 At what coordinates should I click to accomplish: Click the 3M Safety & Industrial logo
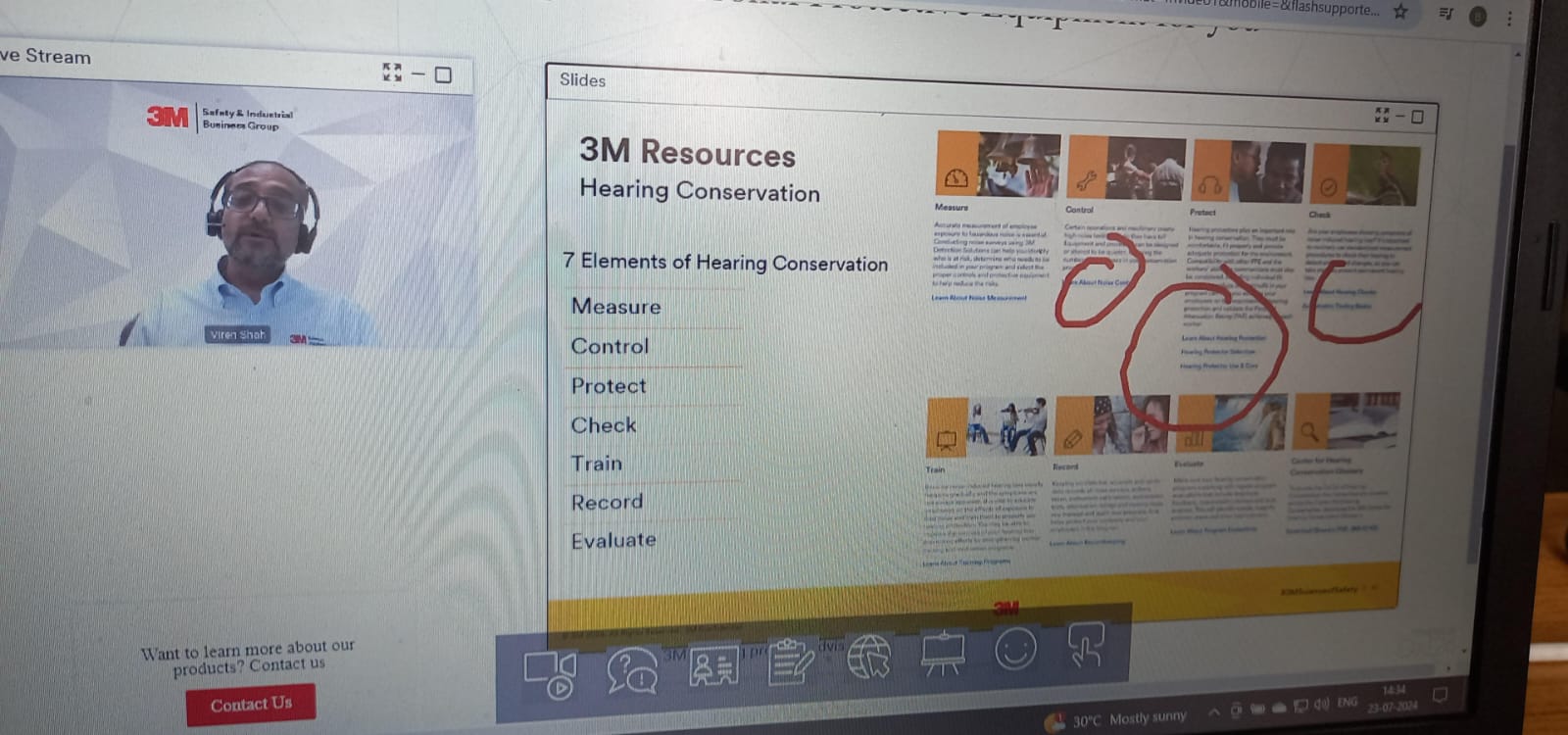point(220,118)
